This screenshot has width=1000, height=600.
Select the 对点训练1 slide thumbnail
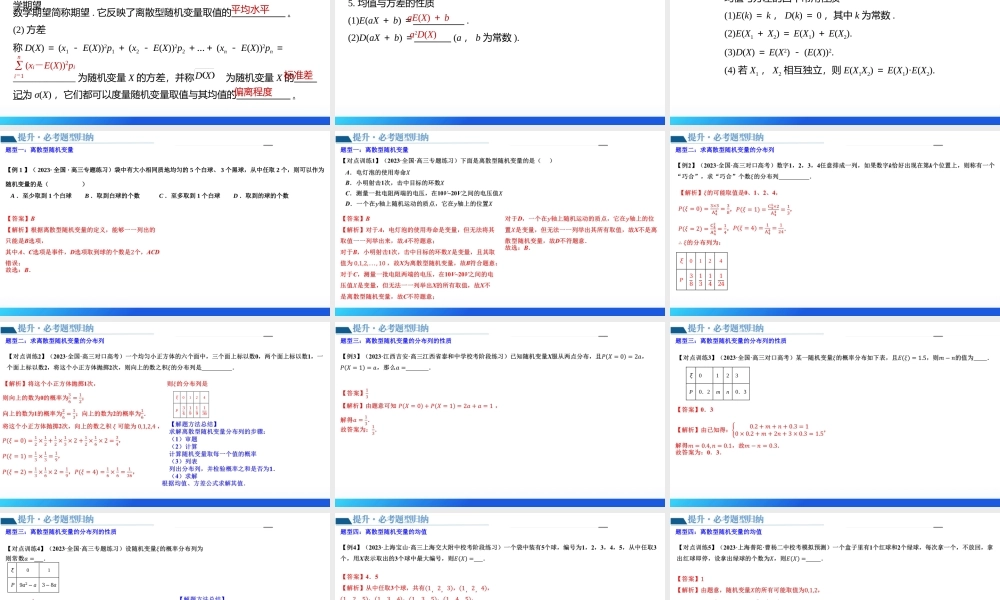pos(499,223)
